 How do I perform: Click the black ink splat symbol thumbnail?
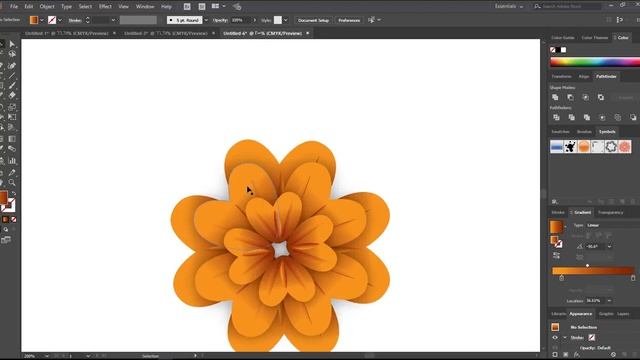click(570, 147)
